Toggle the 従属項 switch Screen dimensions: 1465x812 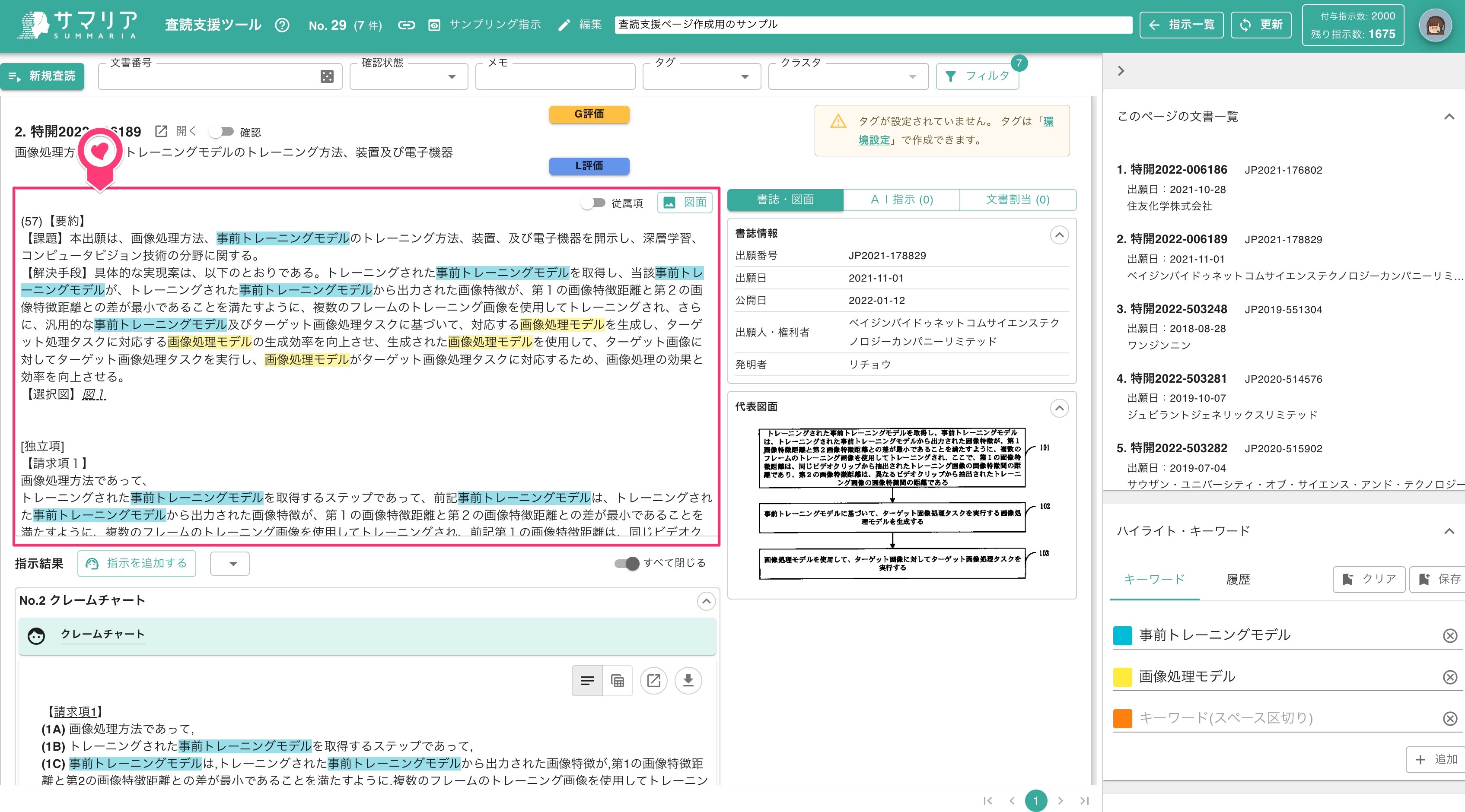point(594,202)
